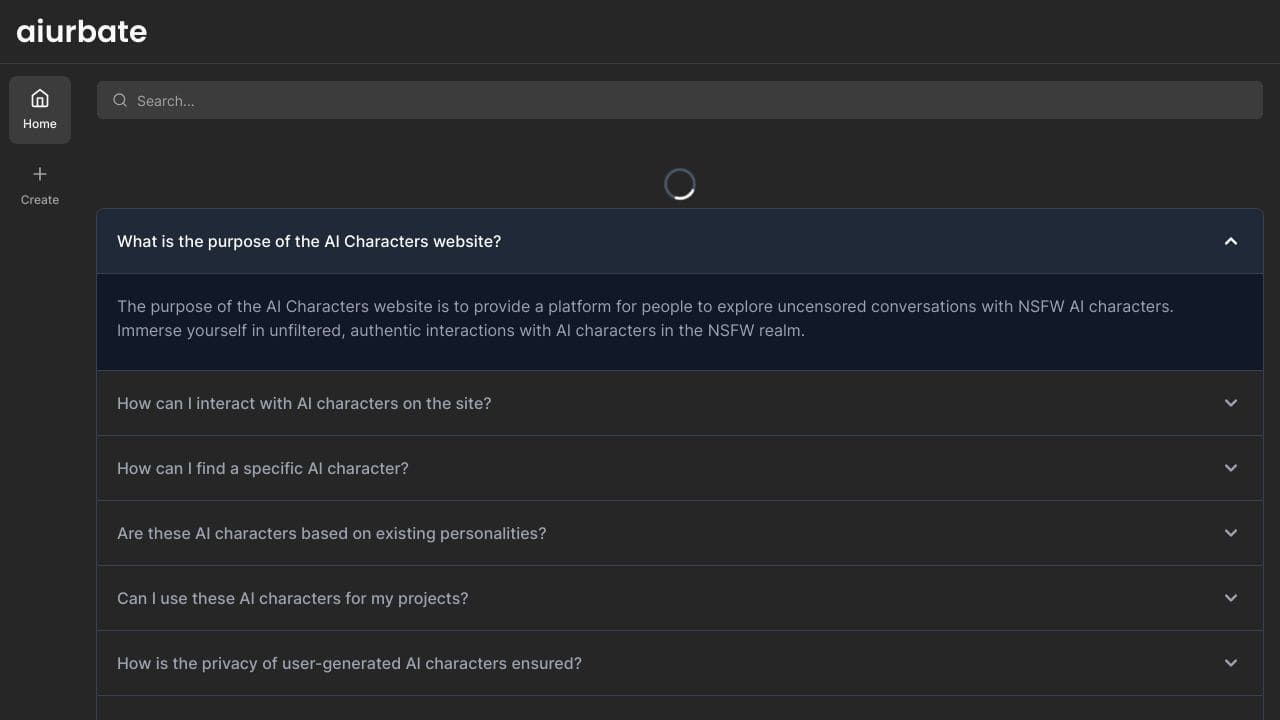This screenshot has width=1280, height=720.
Task: Collapse the website purpose answer using up chevron
Action: click(x=1231, y=241)
